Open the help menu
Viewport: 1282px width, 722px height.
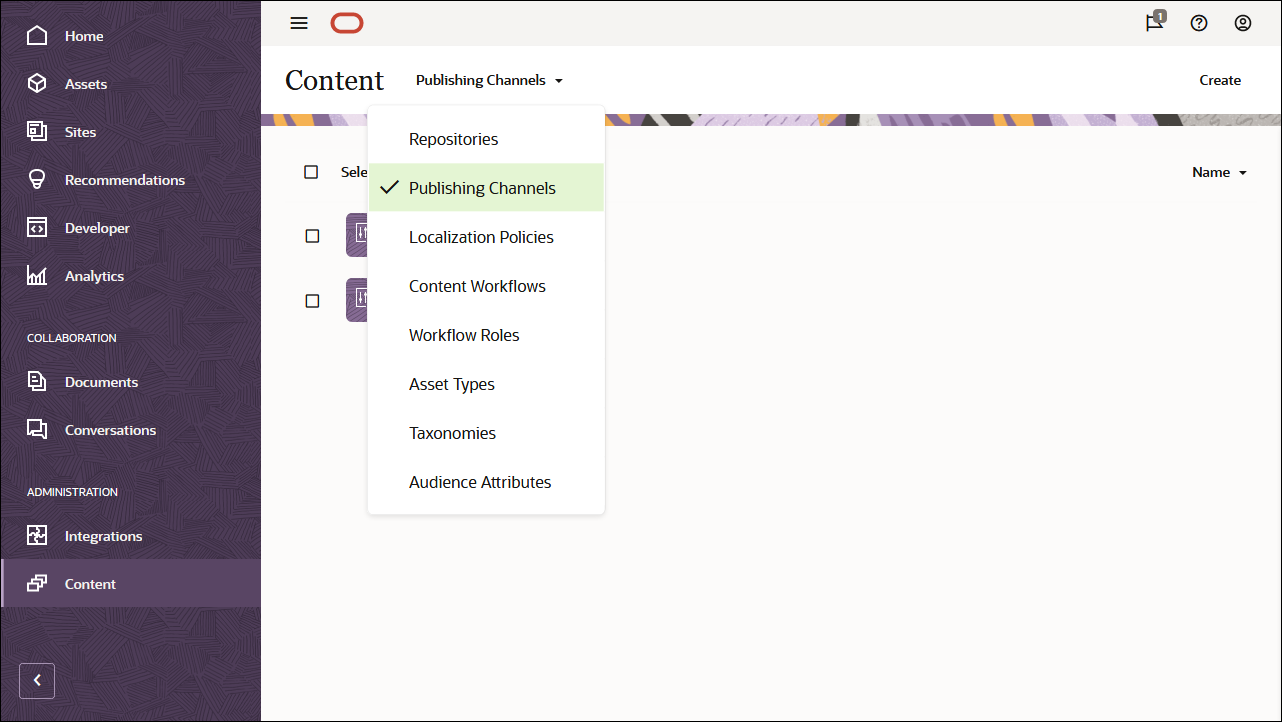point(1199,23)
